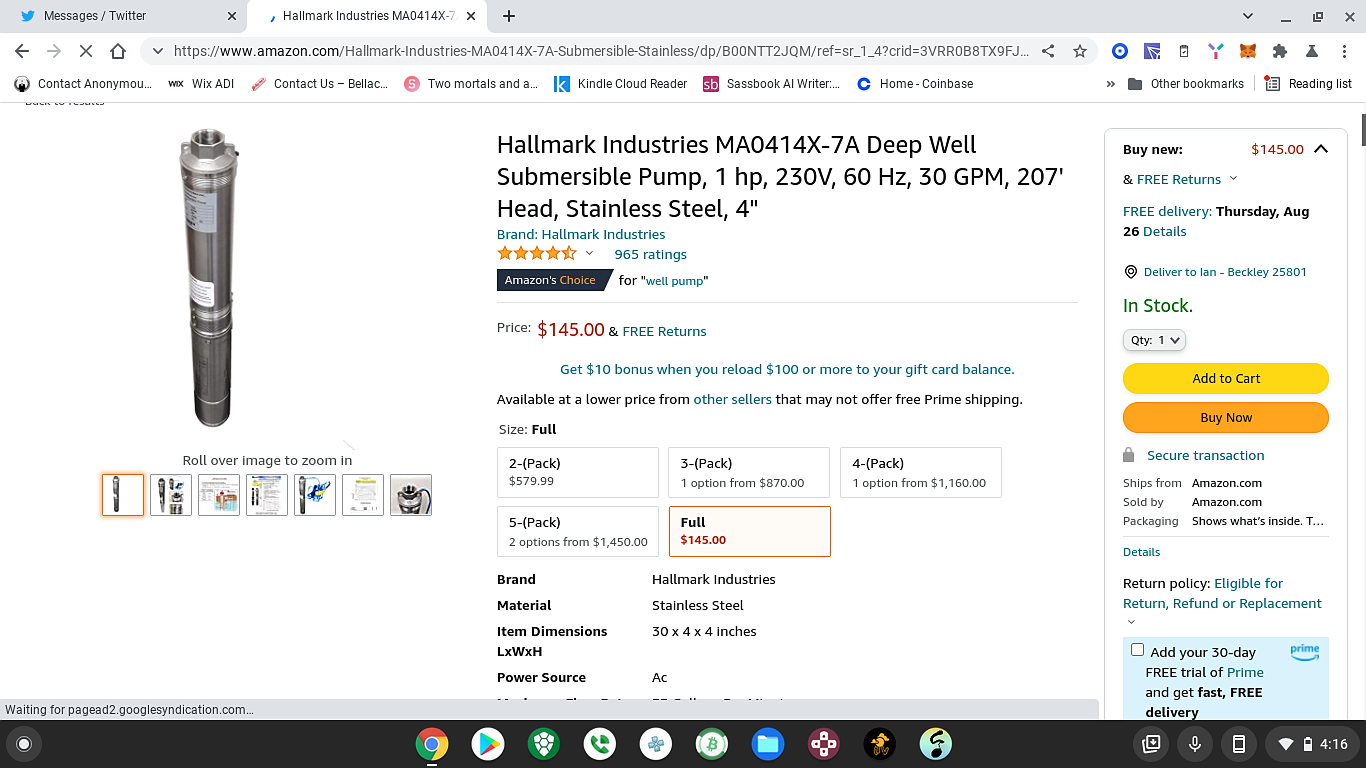Click the Secure transaction link
This screenshot has height=768, width=1366.
[x=1205, y=455]
